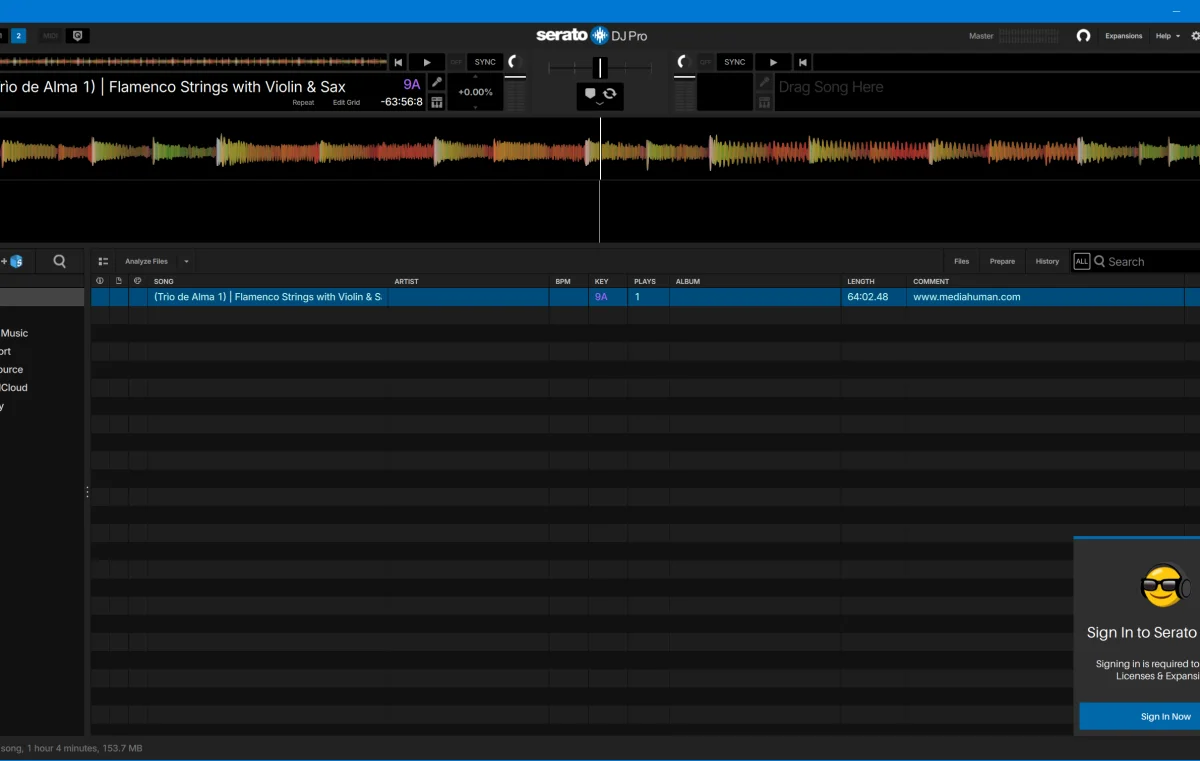
Task: Toggle the library view mode icon
Action: 103,261
